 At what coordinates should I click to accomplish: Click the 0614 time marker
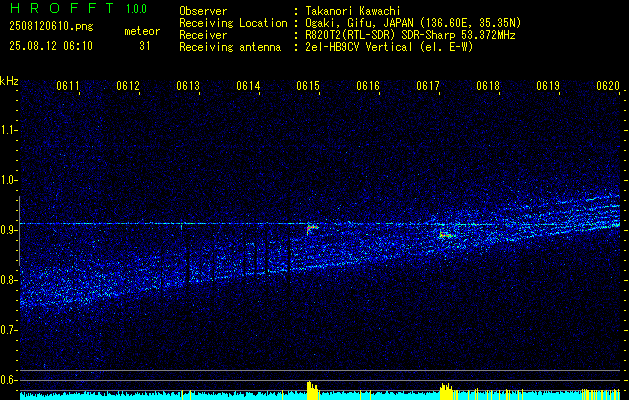[248, 85]
